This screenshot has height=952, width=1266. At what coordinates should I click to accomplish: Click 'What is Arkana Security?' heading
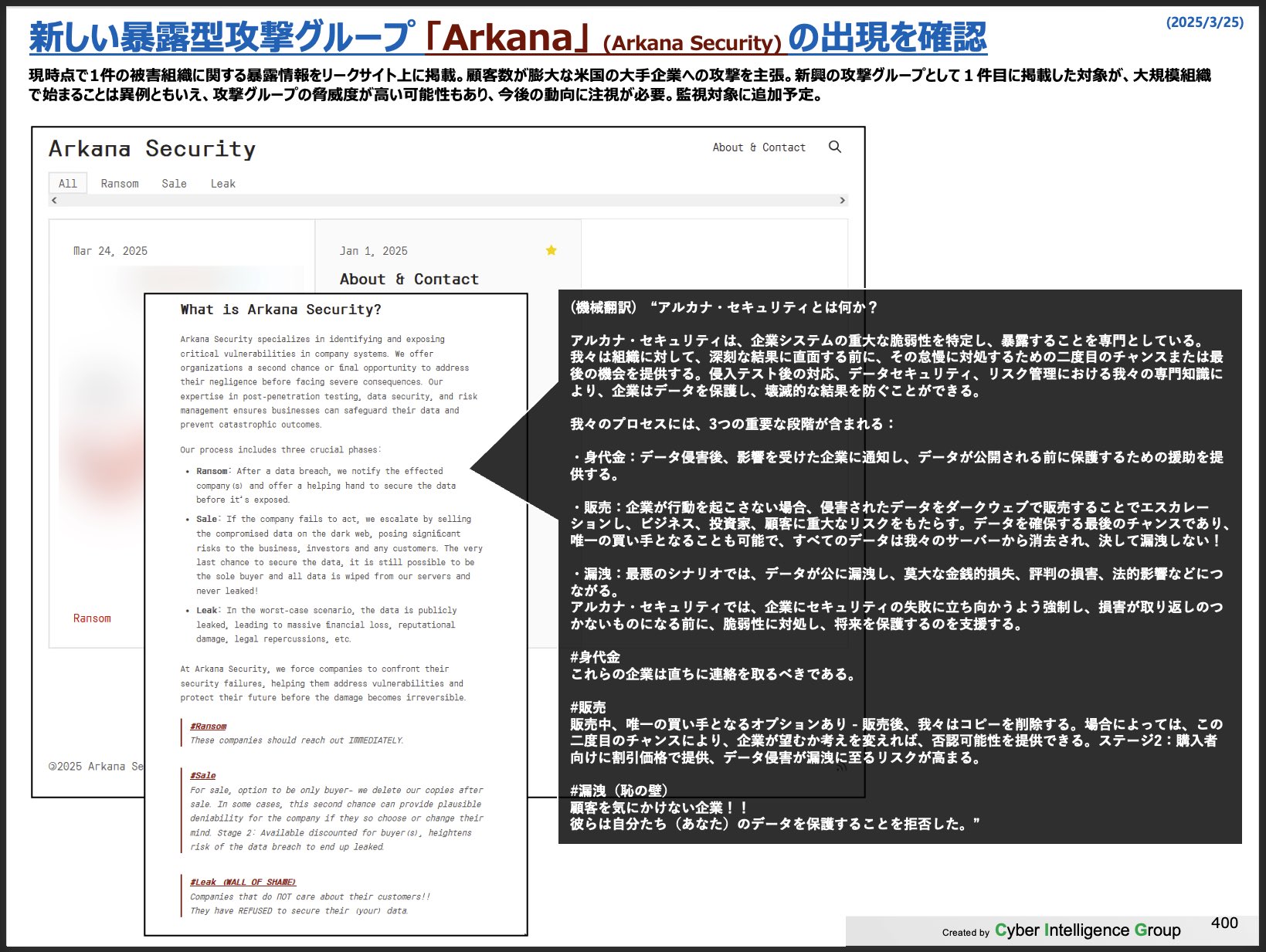point(281,310)
